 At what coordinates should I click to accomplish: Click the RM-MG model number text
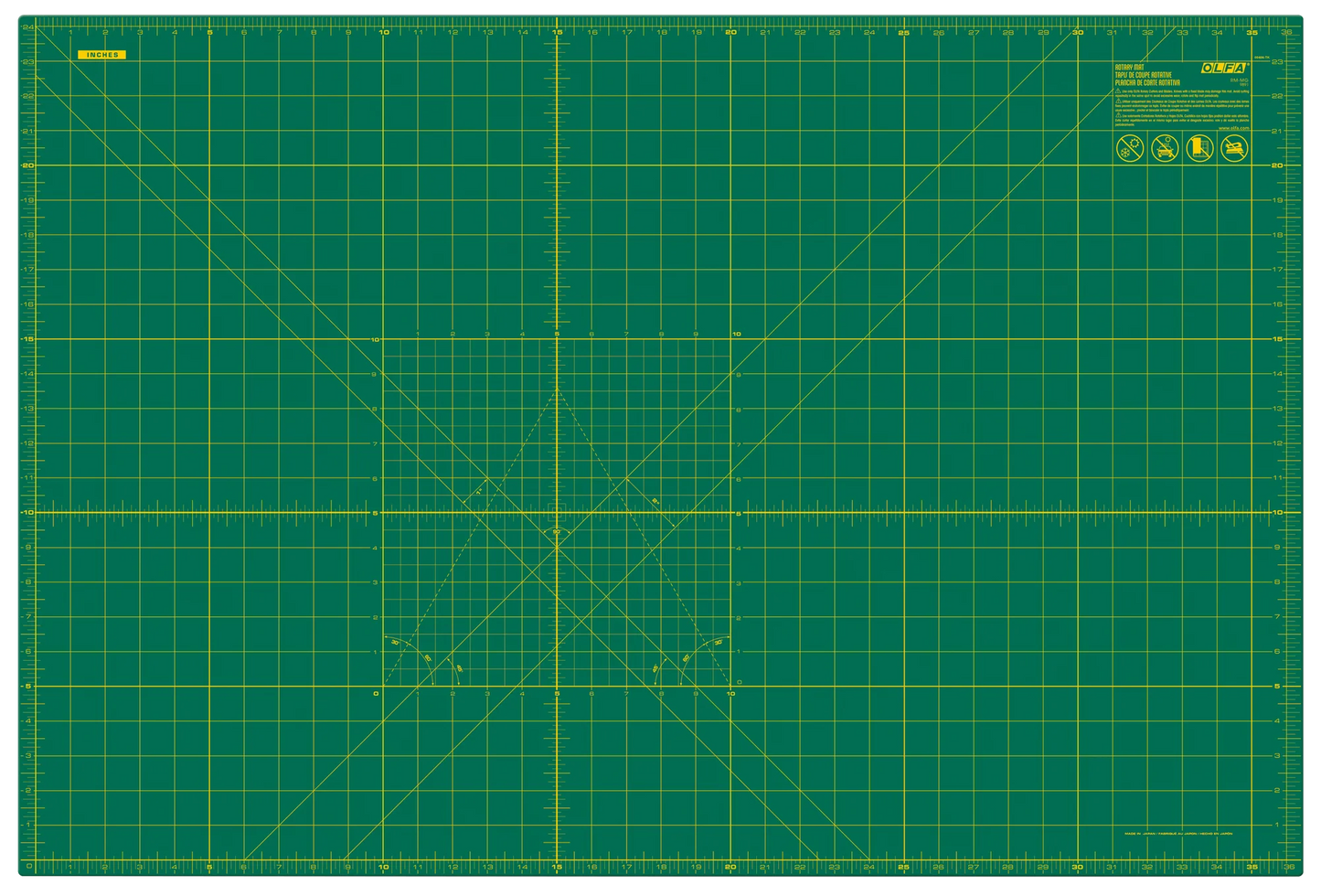[1239, 80]
